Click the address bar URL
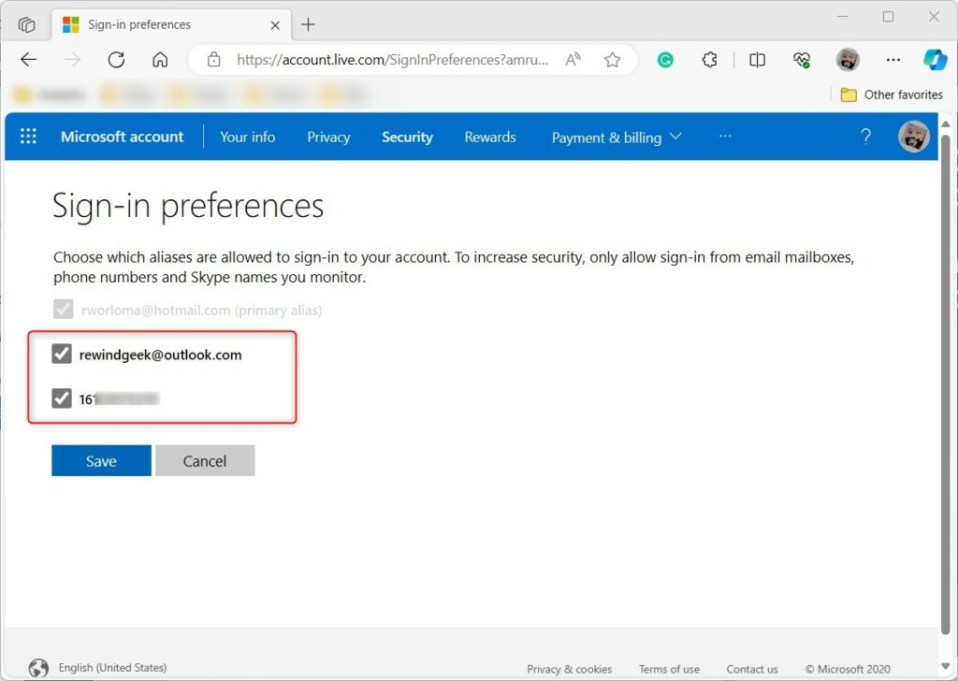958x681 pixels. click(392, 60)
